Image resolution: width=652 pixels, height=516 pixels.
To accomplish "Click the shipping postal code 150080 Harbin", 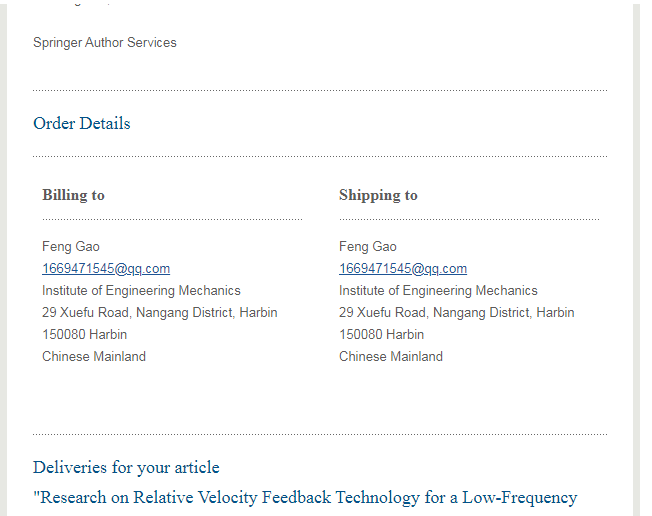I will [x=381, y=335].
